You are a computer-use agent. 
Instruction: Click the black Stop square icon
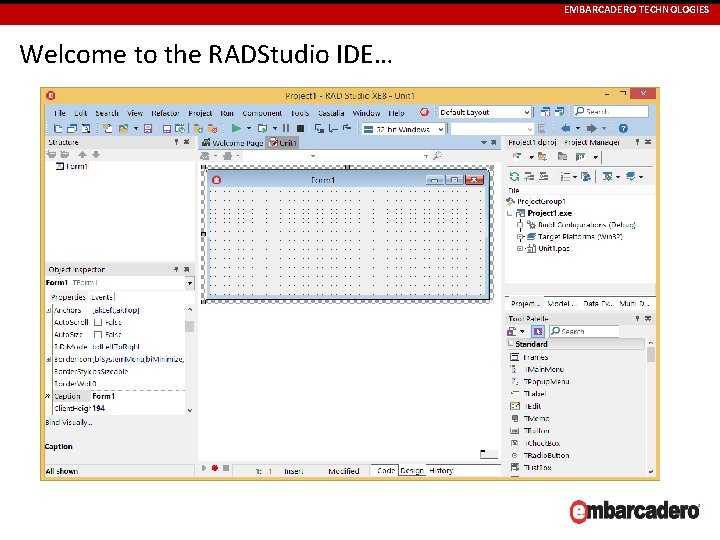(300, 129)
